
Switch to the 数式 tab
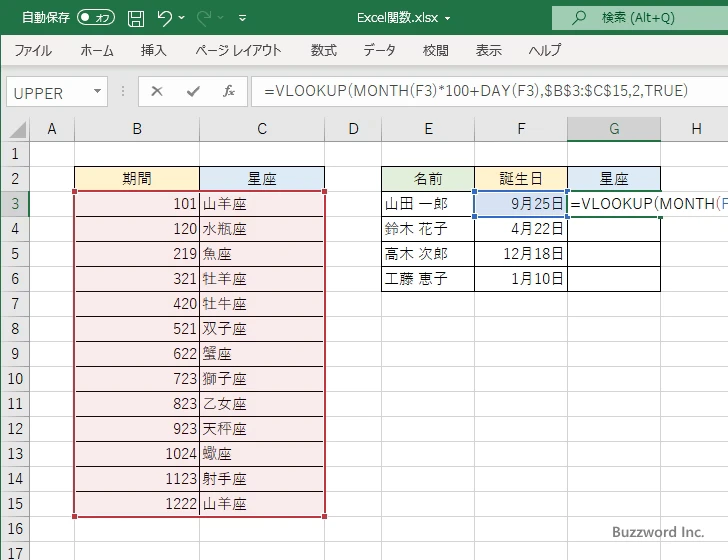point(324,50)
